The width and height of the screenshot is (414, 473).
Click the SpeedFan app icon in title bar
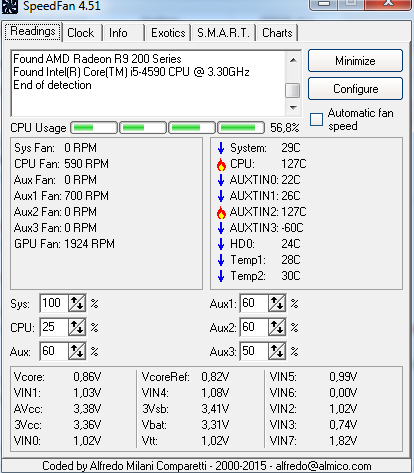coord(10,6)
